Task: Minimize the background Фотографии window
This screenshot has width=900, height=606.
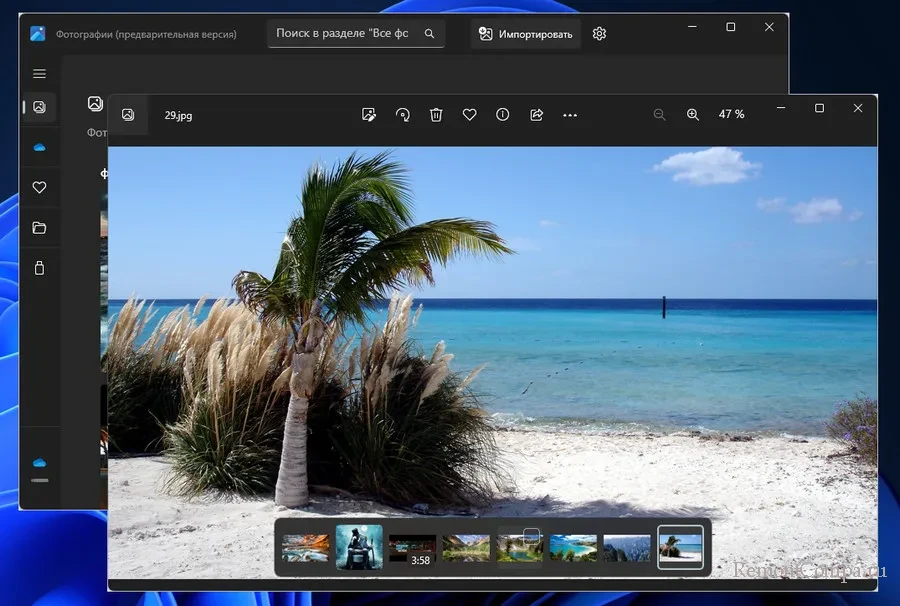Action: click(692, 27)
